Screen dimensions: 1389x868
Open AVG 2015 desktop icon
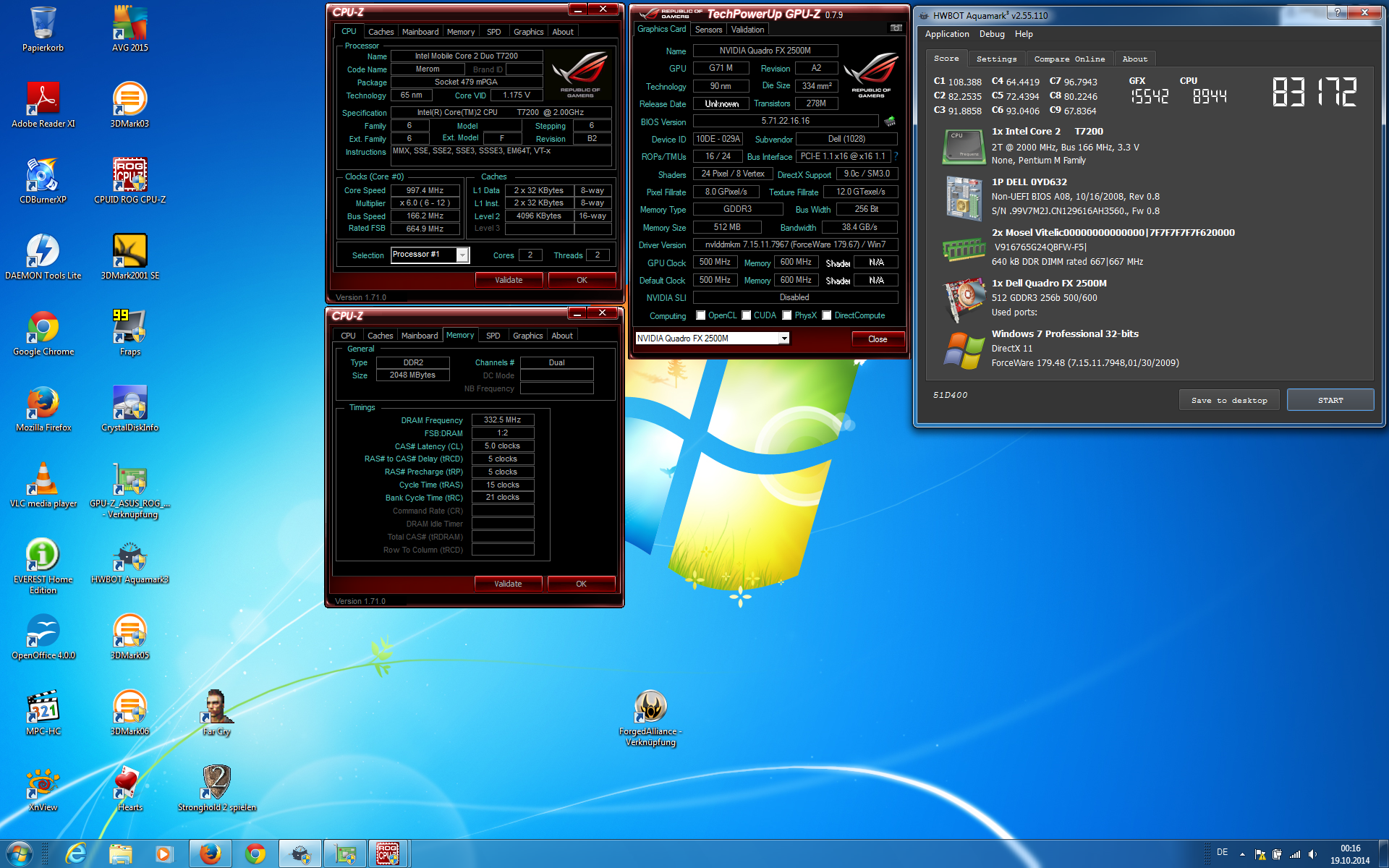(130, 29)
